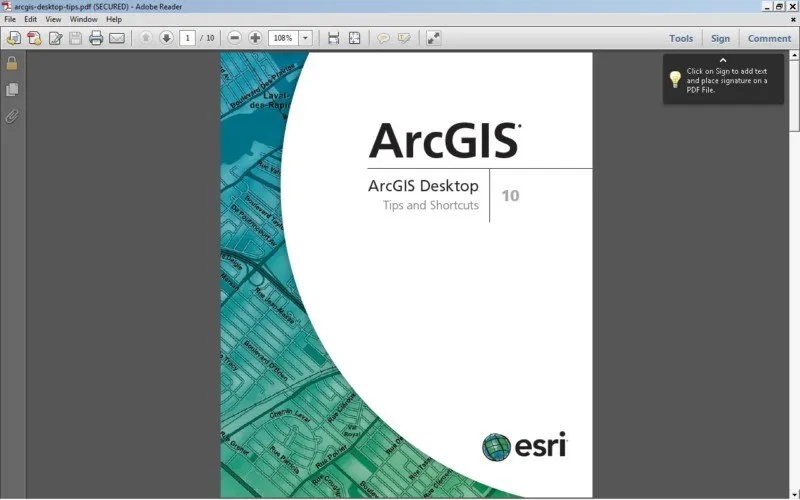Click the security padlock icon in sidebar

[x=12, y=63]
